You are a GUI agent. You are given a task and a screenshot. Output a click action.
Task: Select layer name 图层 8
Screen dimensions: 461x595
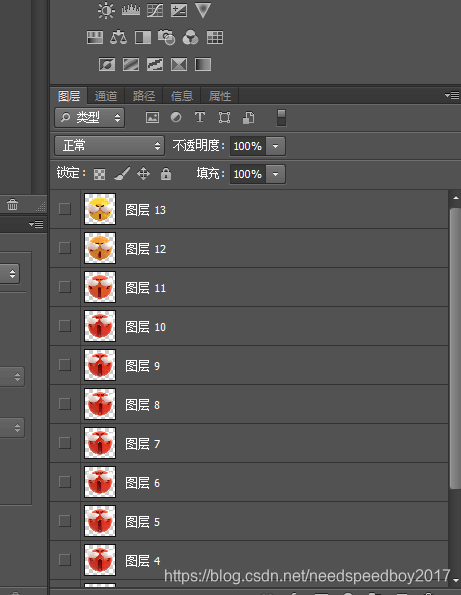143,405
